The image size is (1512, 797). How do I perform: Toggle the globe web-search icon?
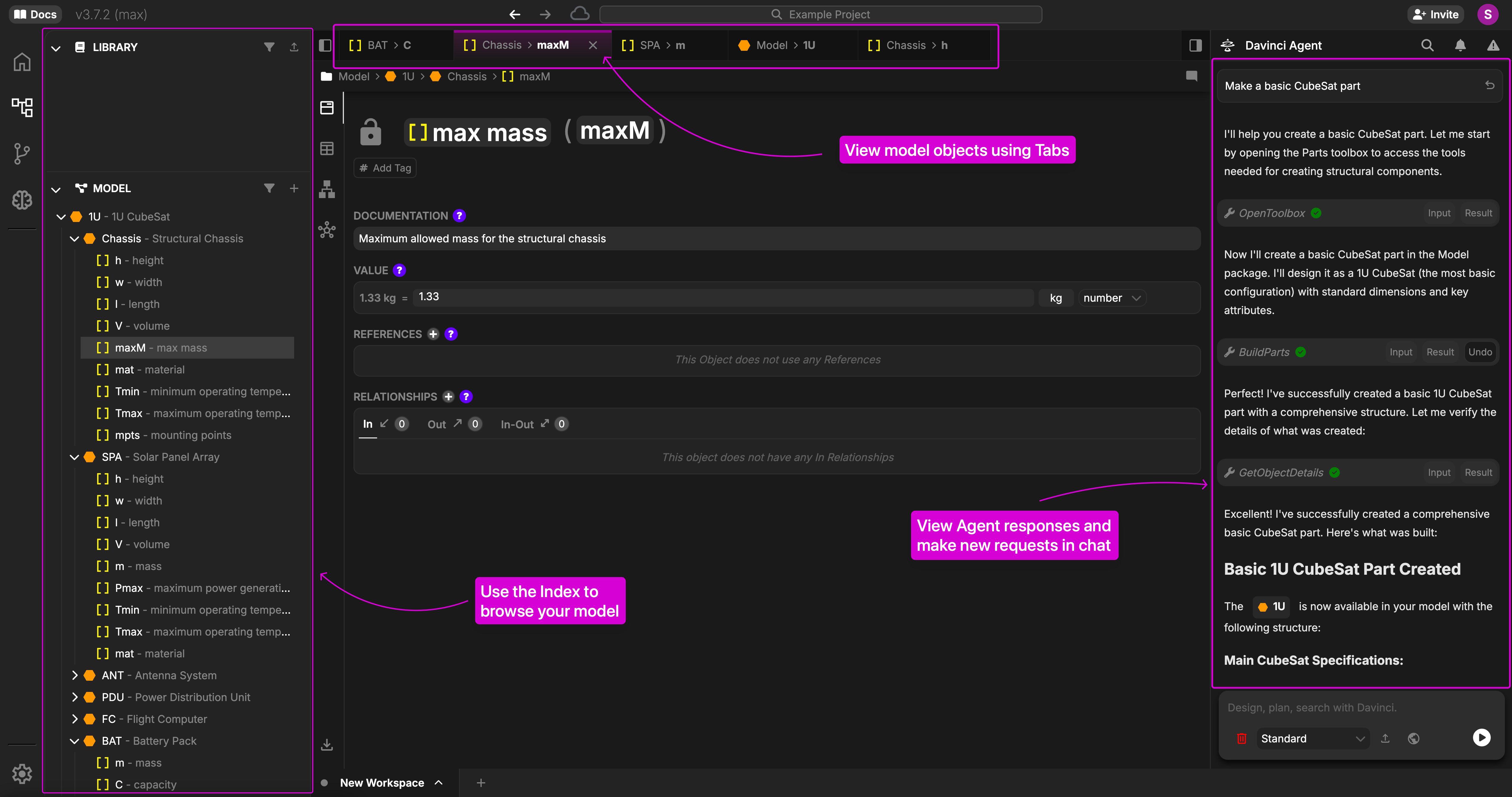(1413, 738)
